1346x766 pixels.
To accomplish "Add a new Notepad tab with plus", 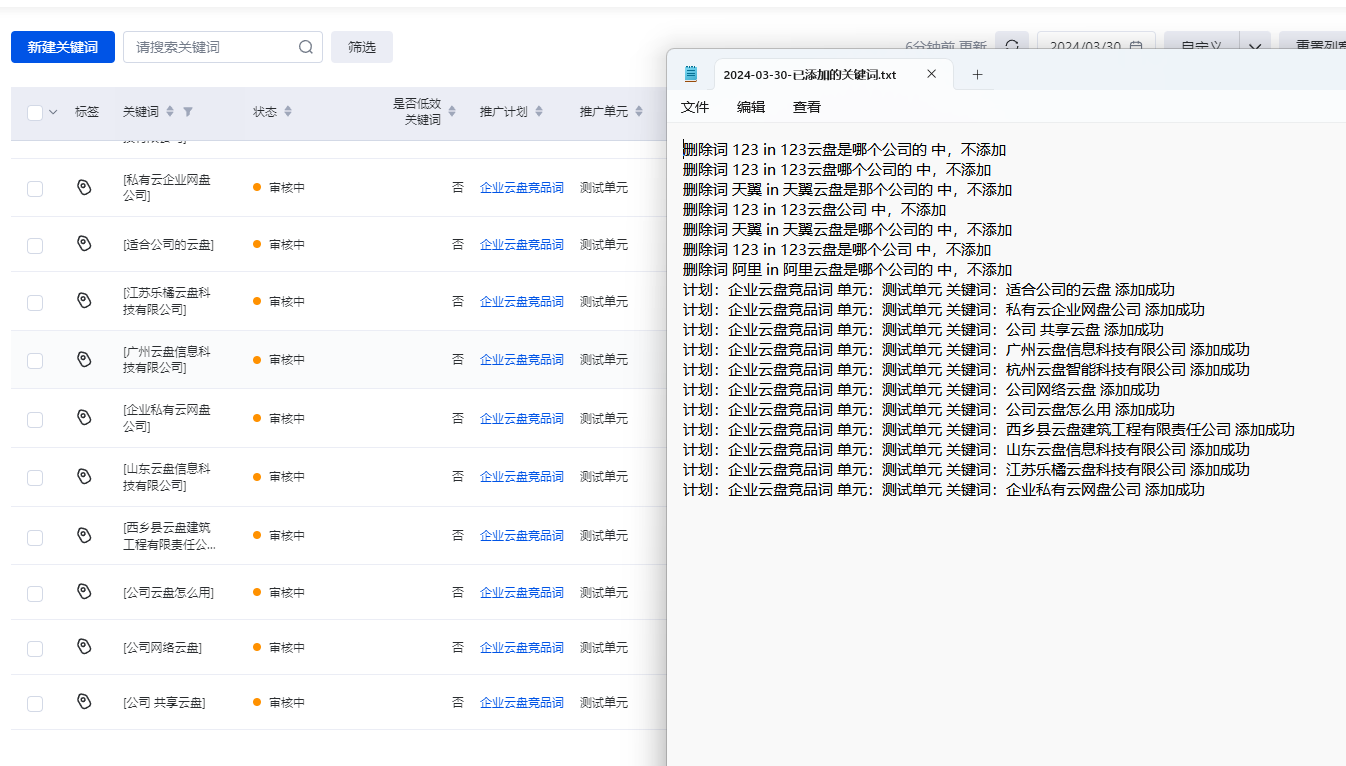I will click(978, 74).
